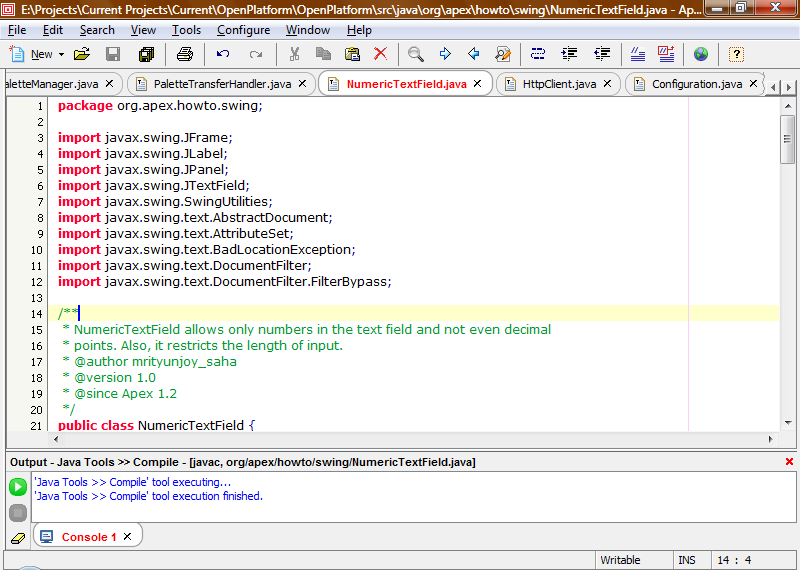800x570 pixels.
Task: Switch to the HttpClient.java tab
Action: (559, 84)
